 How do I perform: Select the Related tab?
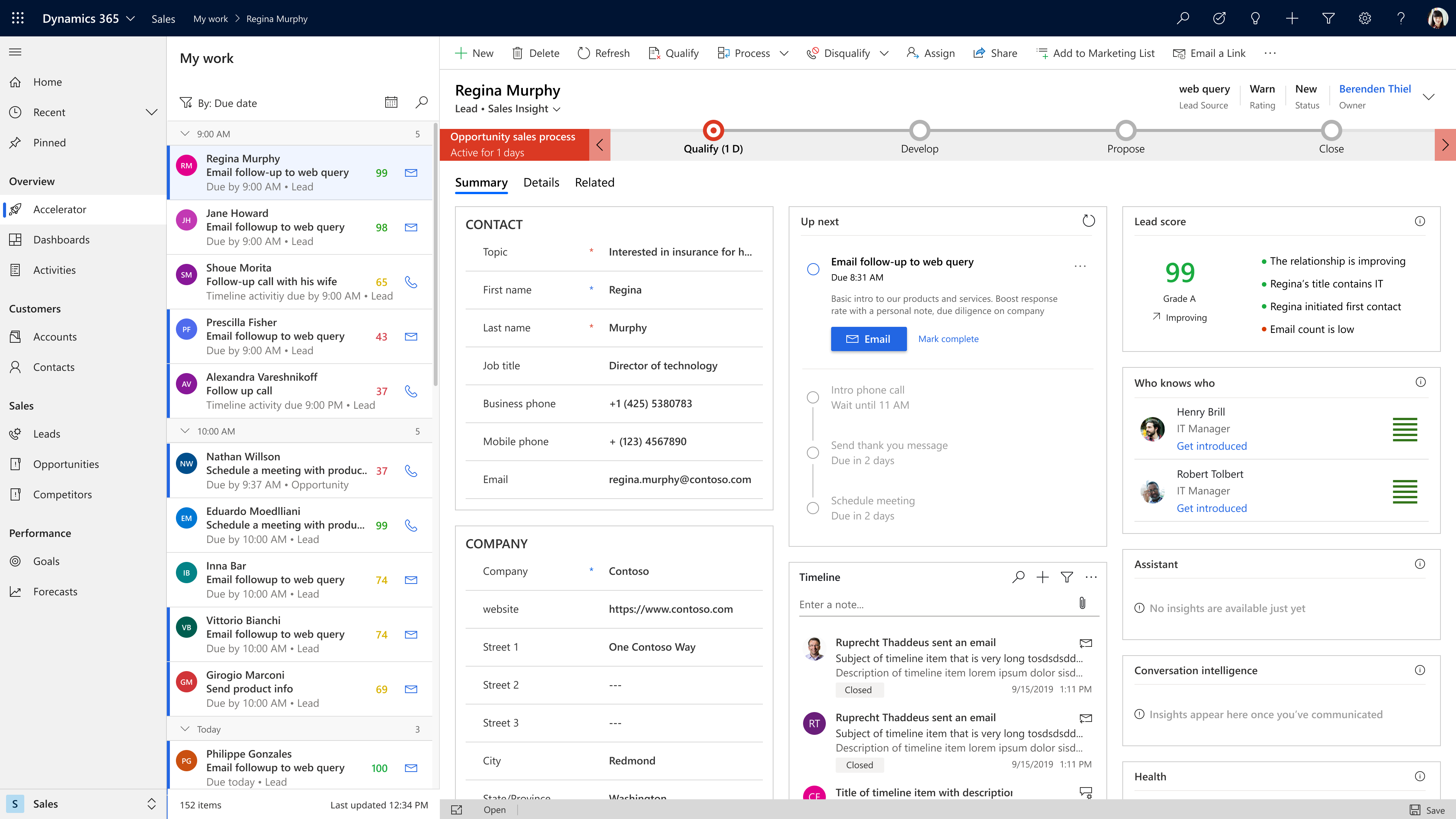[x=594, y=182]
